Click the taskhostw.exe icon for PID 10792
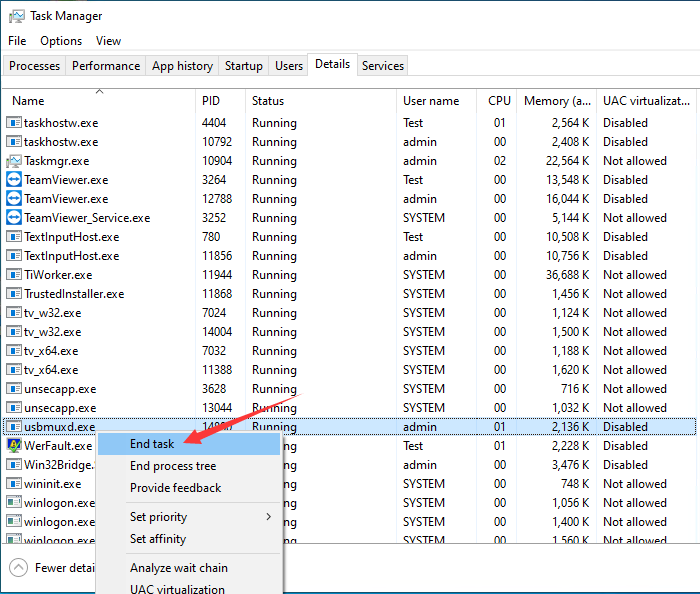 point(14,141)
